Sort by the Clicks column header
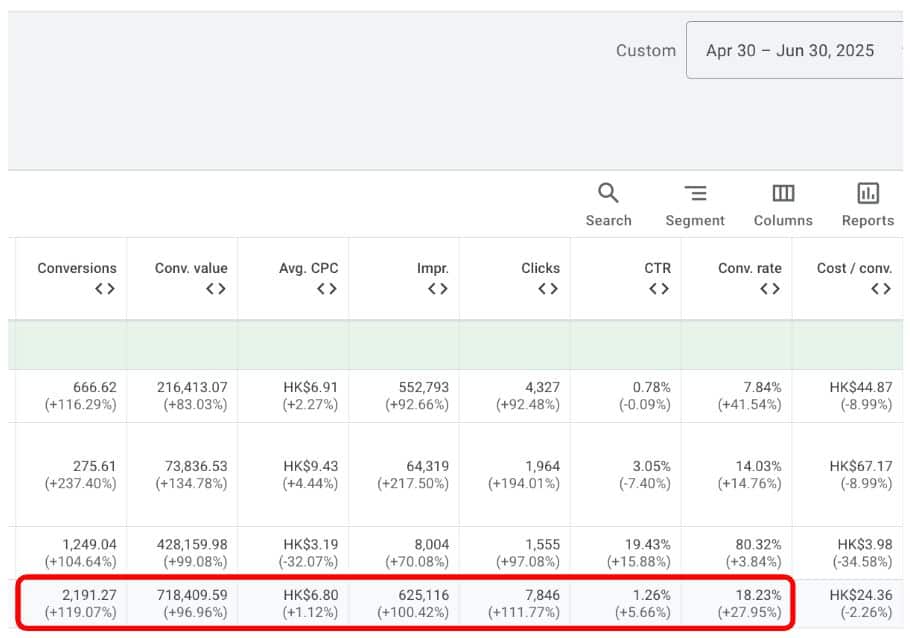Viewport: 910px width, 638px height. tap(540, 268)
